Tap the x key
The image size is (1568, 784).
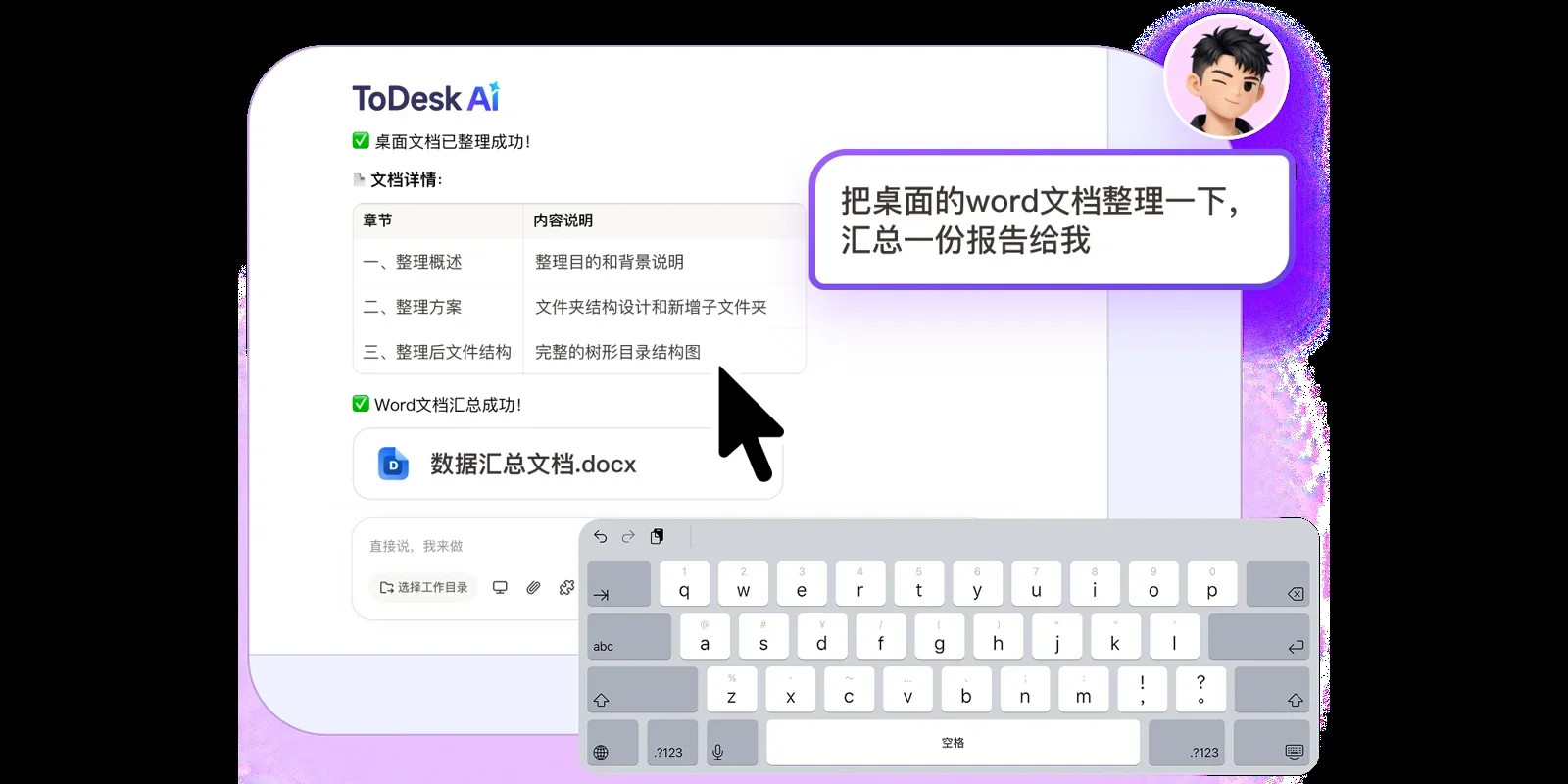click(791, 690)
